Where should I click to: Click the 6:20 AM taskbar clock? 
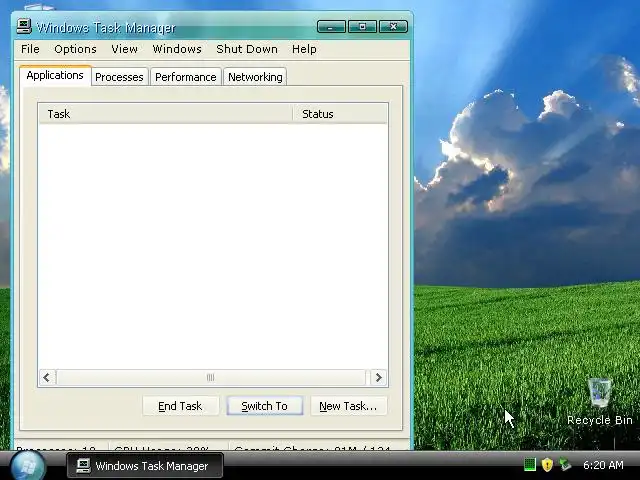click(x=603, y=465)
